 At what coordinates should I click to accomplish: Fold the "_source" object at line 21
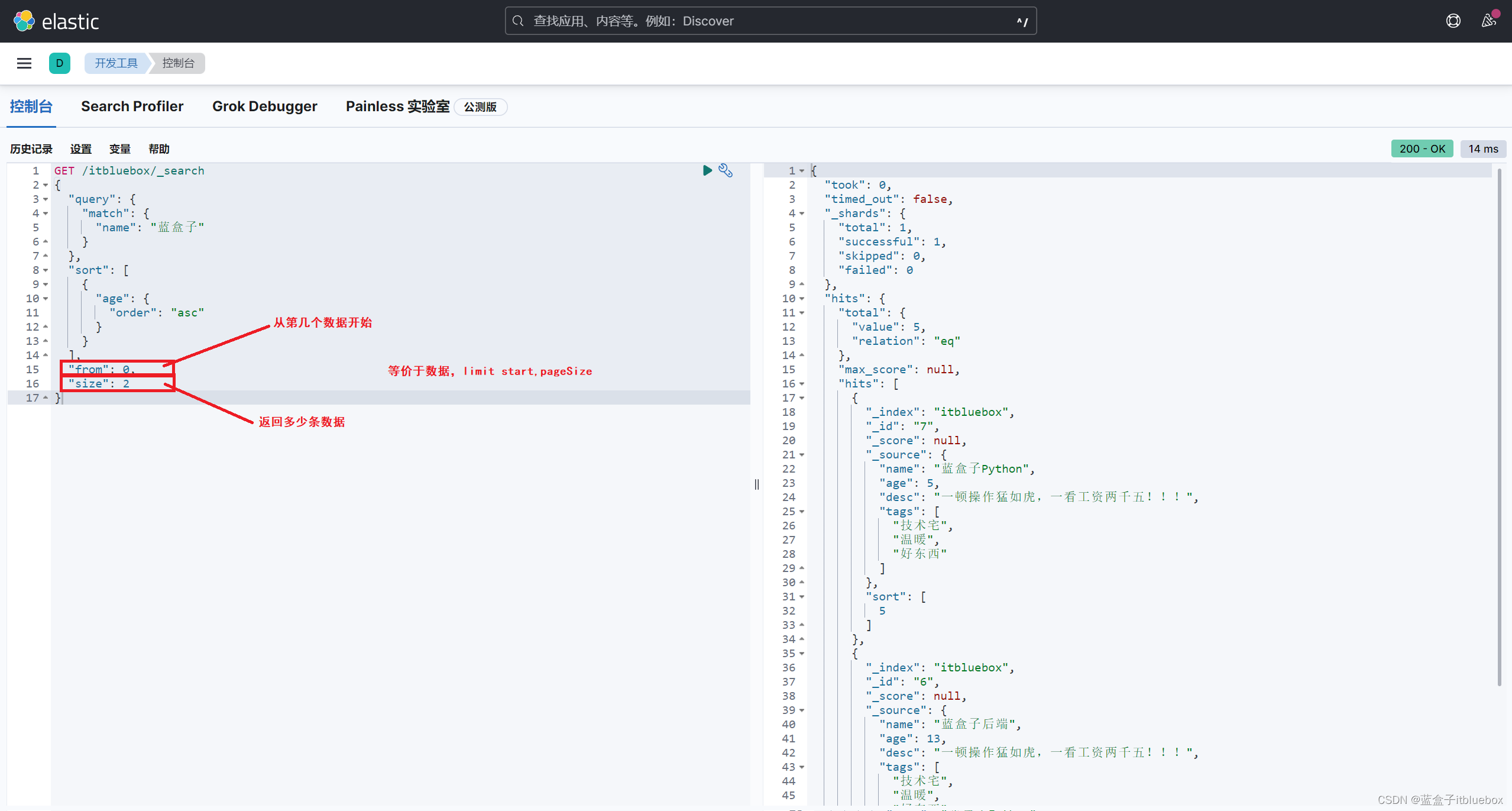(802, 455)
